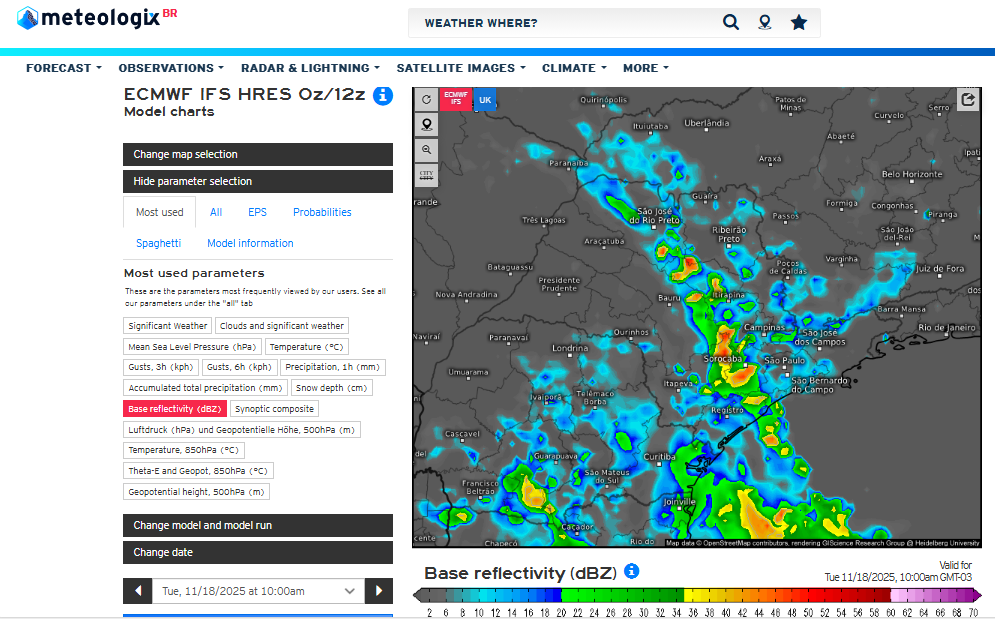Click the search magnifier icon
Image resolution: width=995 pixels, height=619 pixels.
click(731, 23)
